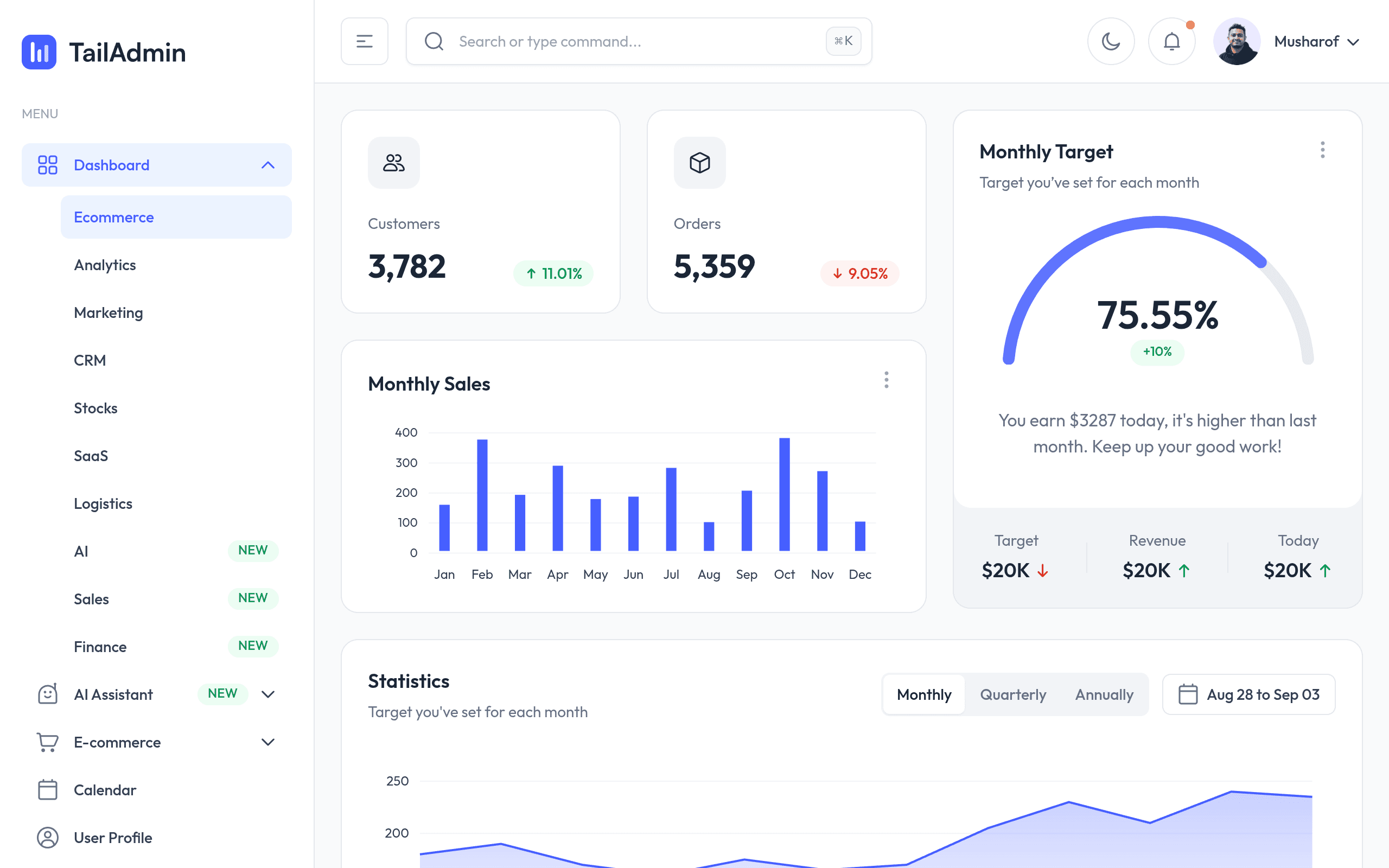This screenshot has width=1389, height=868.
Task: Click the Calendar sidebar icon
Action: [x=48, y=789]
